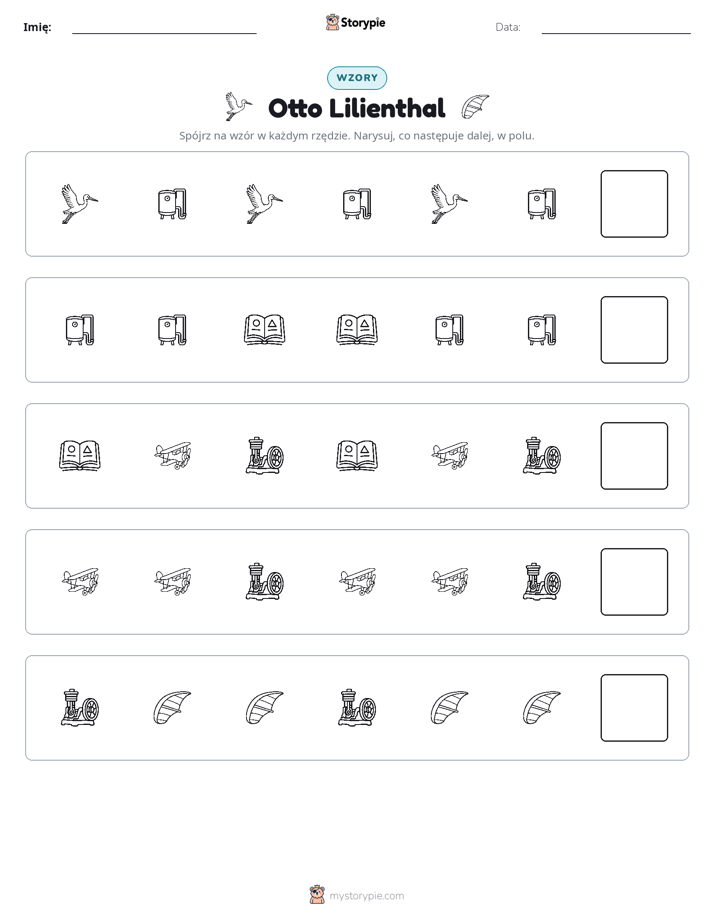Click the Imię name line field
The width and height of the screenshot is (714, 924).
point(164,27)
